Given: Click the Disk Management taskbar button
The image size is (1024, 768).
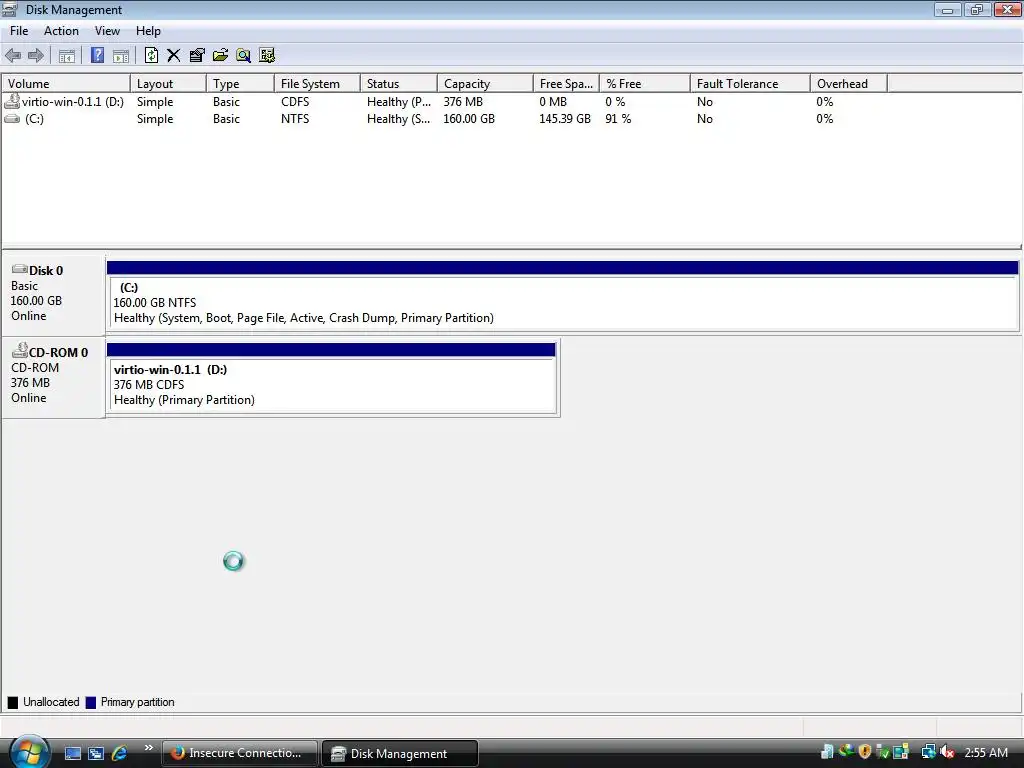Looking at the screenshot, I should [x=400, y=753].
